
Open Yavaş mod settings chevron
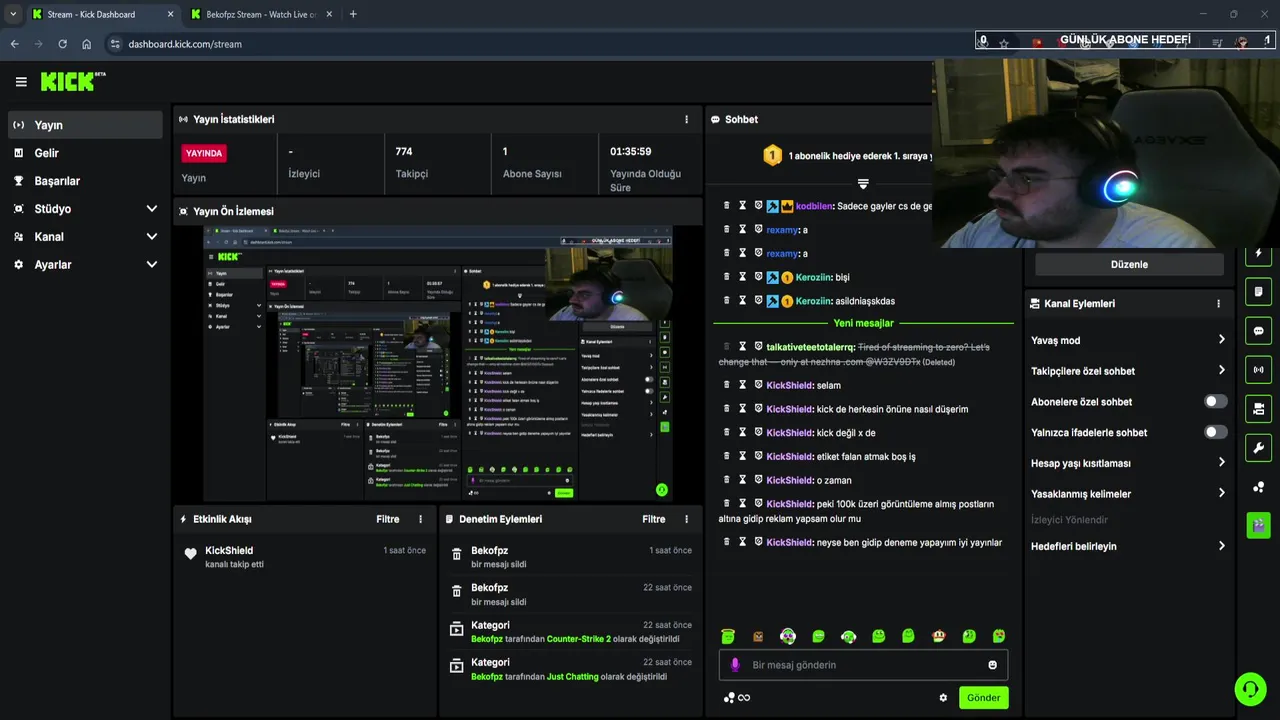pyautogui.click(x=1221, y=340)
